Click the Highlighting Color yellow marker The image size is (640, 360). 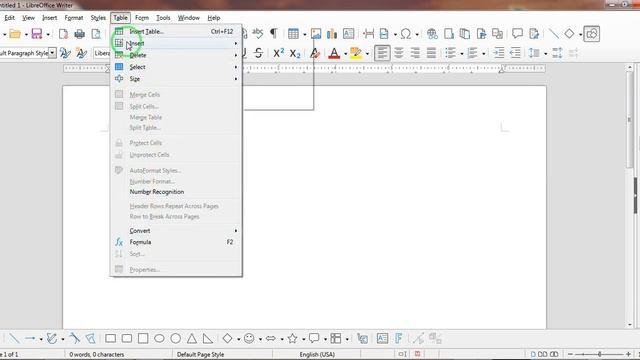356,53
